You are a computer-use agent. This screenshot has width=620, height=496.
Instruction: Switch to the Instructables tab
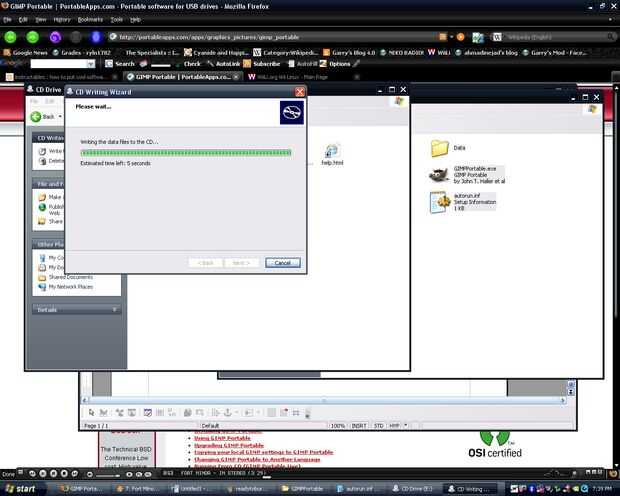[61, 77]
